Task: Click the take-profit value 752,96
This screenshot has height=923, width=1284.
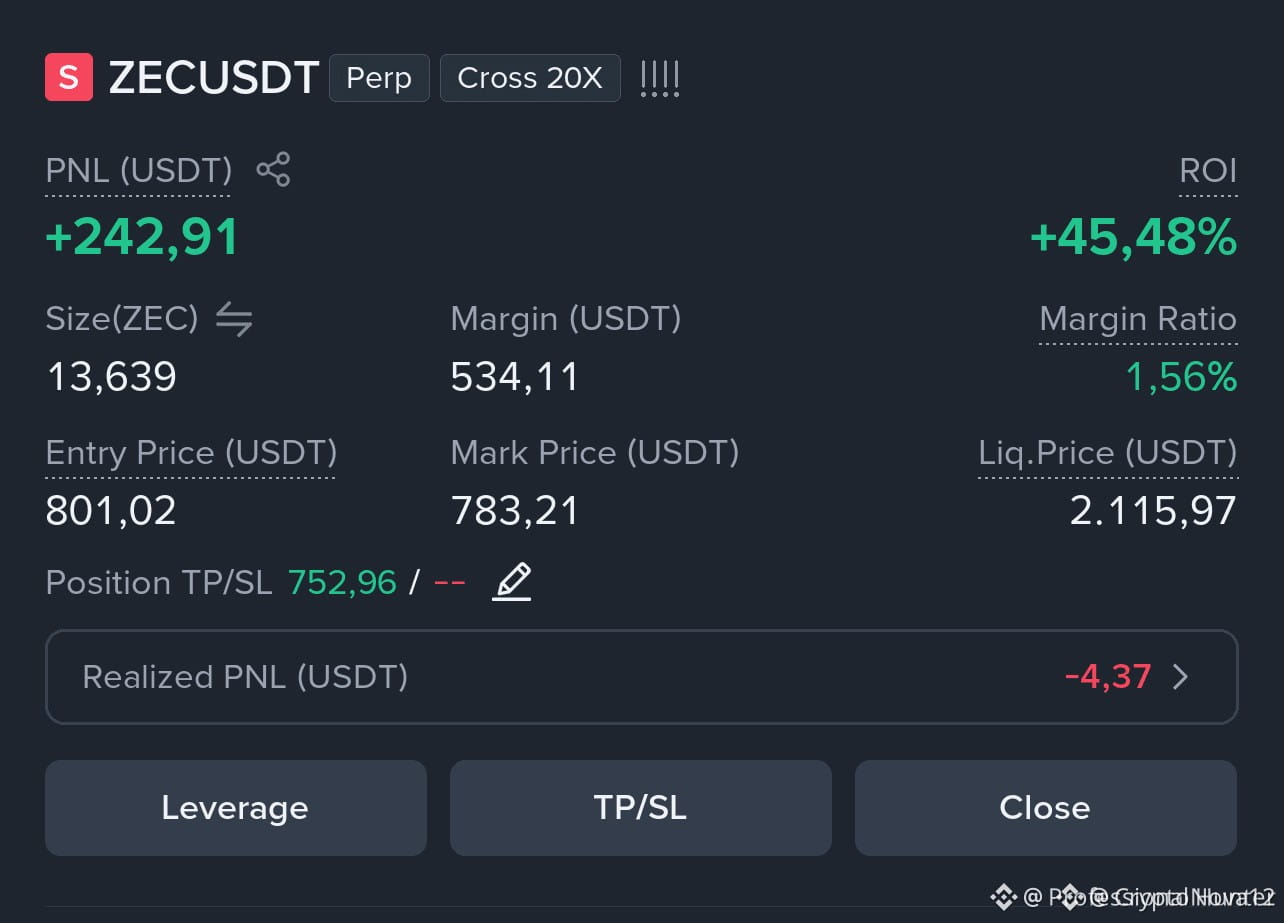Action: [x=342, y=582]
